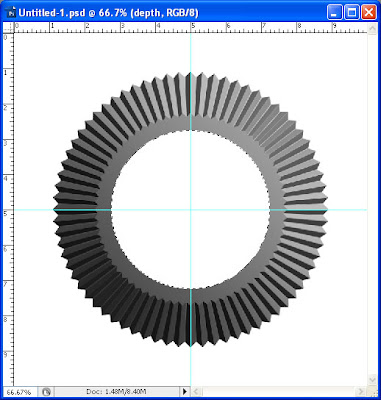Click the ruler origin corner box

point(8,28)
